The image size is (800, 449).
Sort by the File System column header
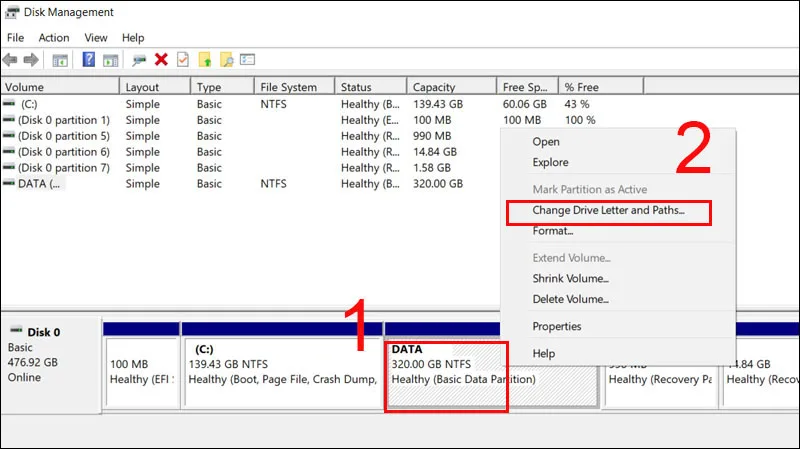click(294, 87)
